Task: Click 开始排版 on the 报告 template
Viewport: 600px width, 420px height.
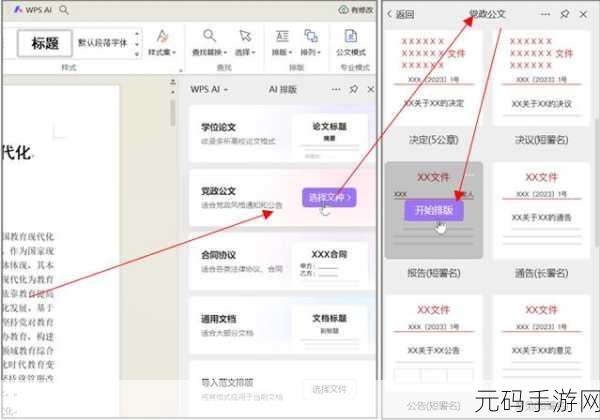Action: click(434, 210)
